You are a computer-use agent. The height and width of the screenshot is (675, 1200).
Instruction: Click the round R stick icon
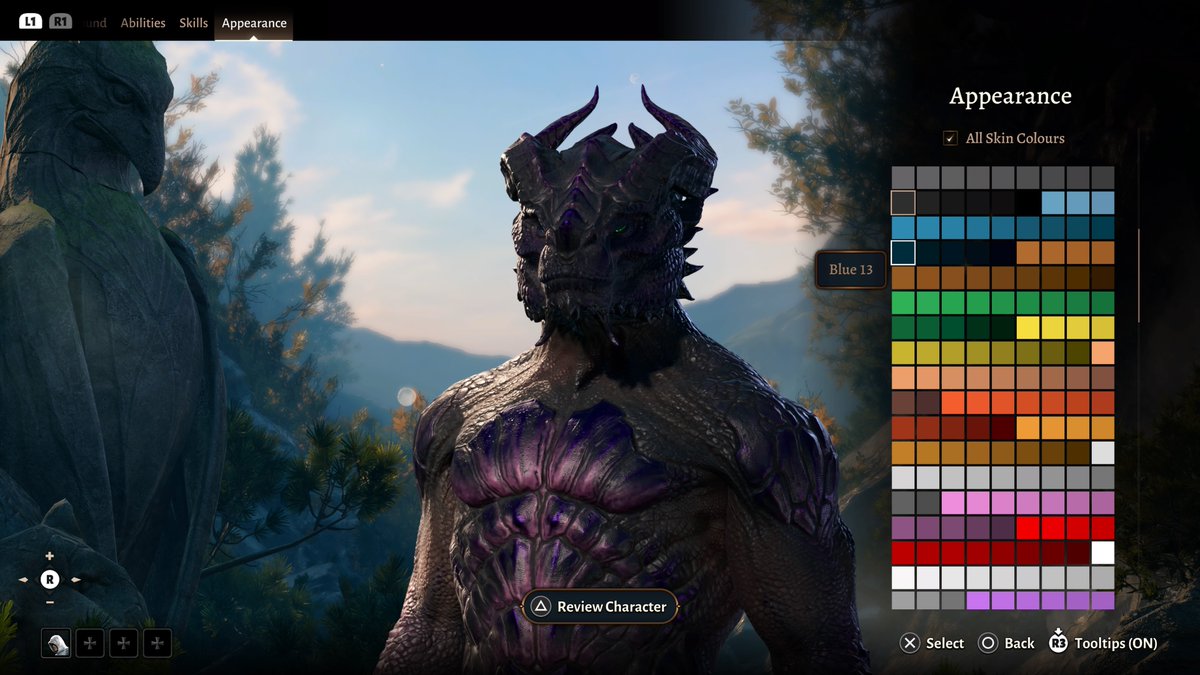click(50, 579)
